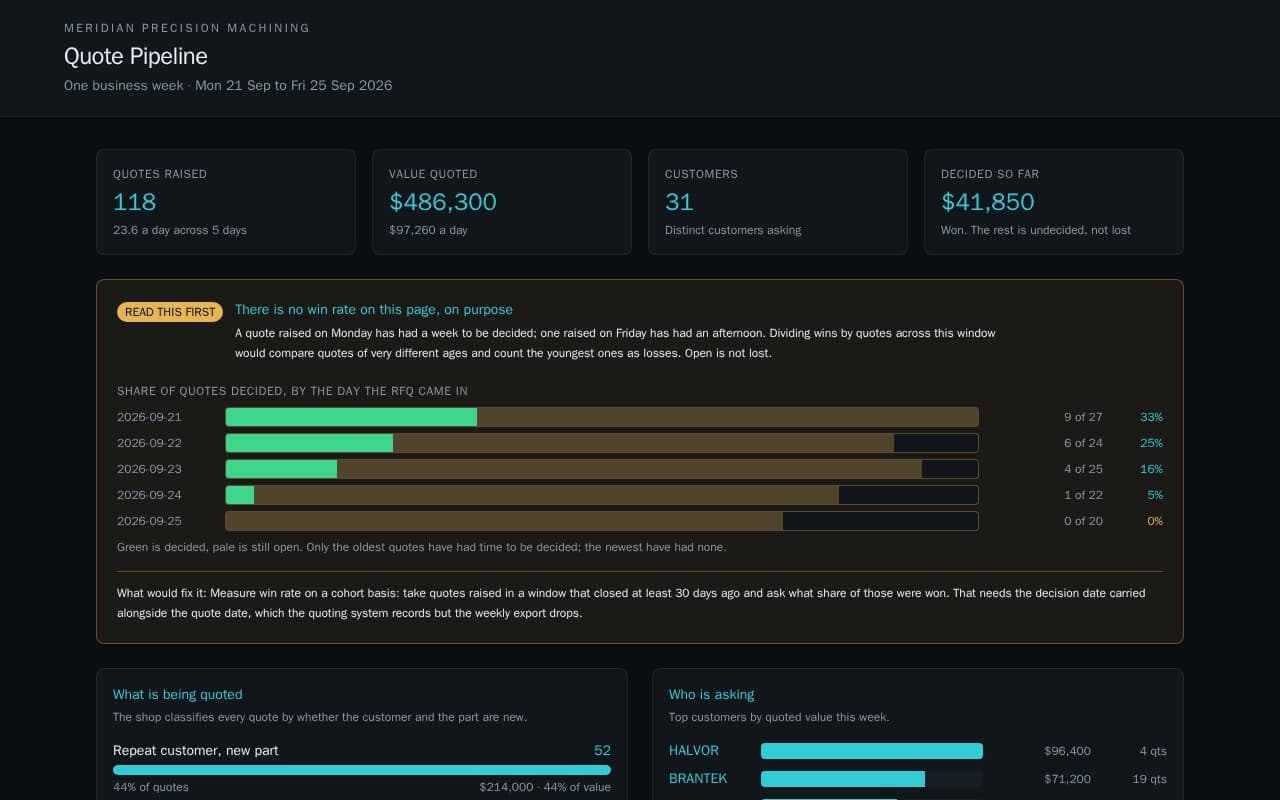Image resolution: width=1280 pixels, height=800 pixels.
Task: Click the orange "0%" decided percentage
Action: point(1155,521)
